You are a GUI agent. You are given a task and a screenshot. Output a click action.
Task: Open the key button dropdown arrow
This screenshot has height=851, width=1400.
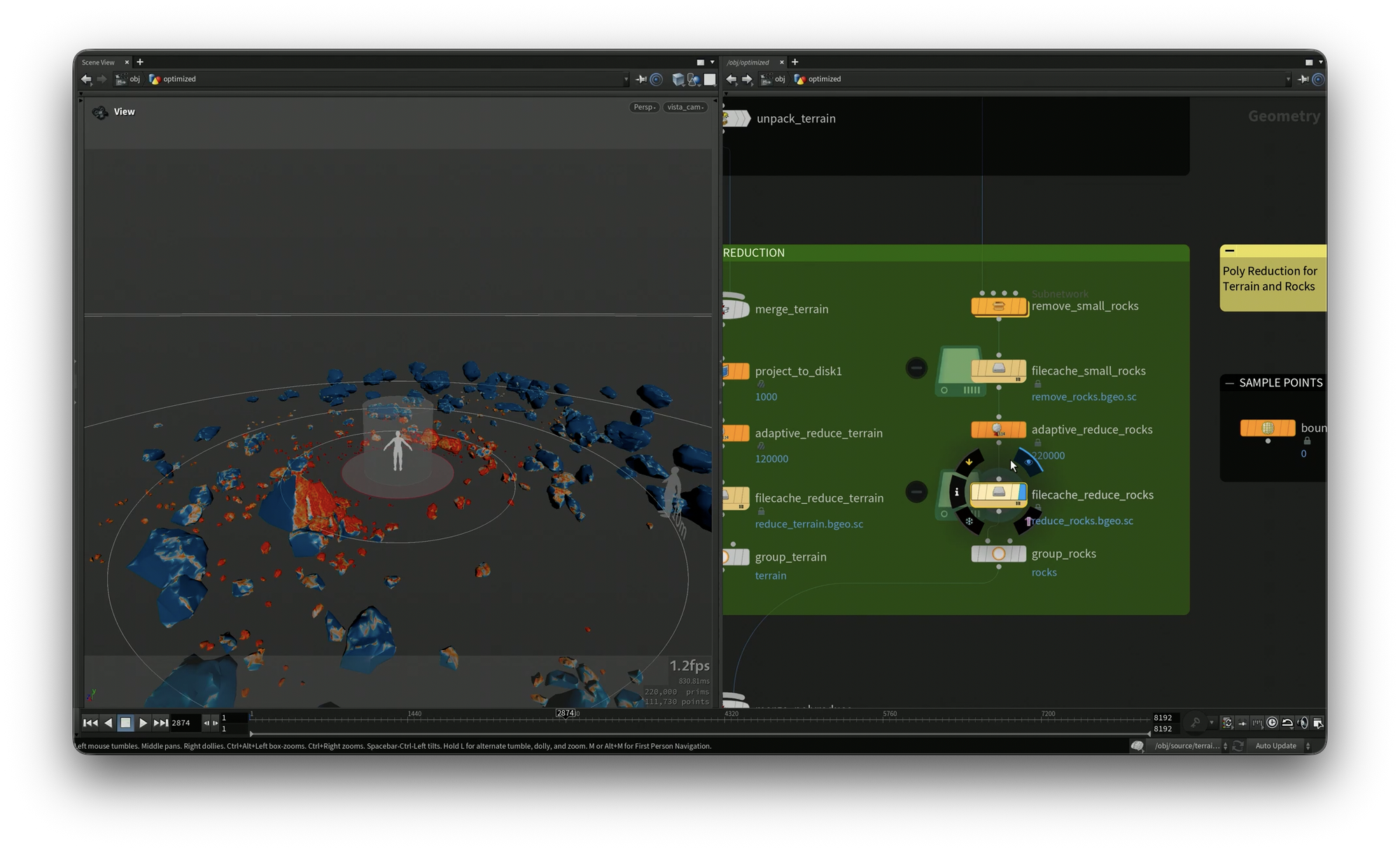click(x=1211, y=723)
